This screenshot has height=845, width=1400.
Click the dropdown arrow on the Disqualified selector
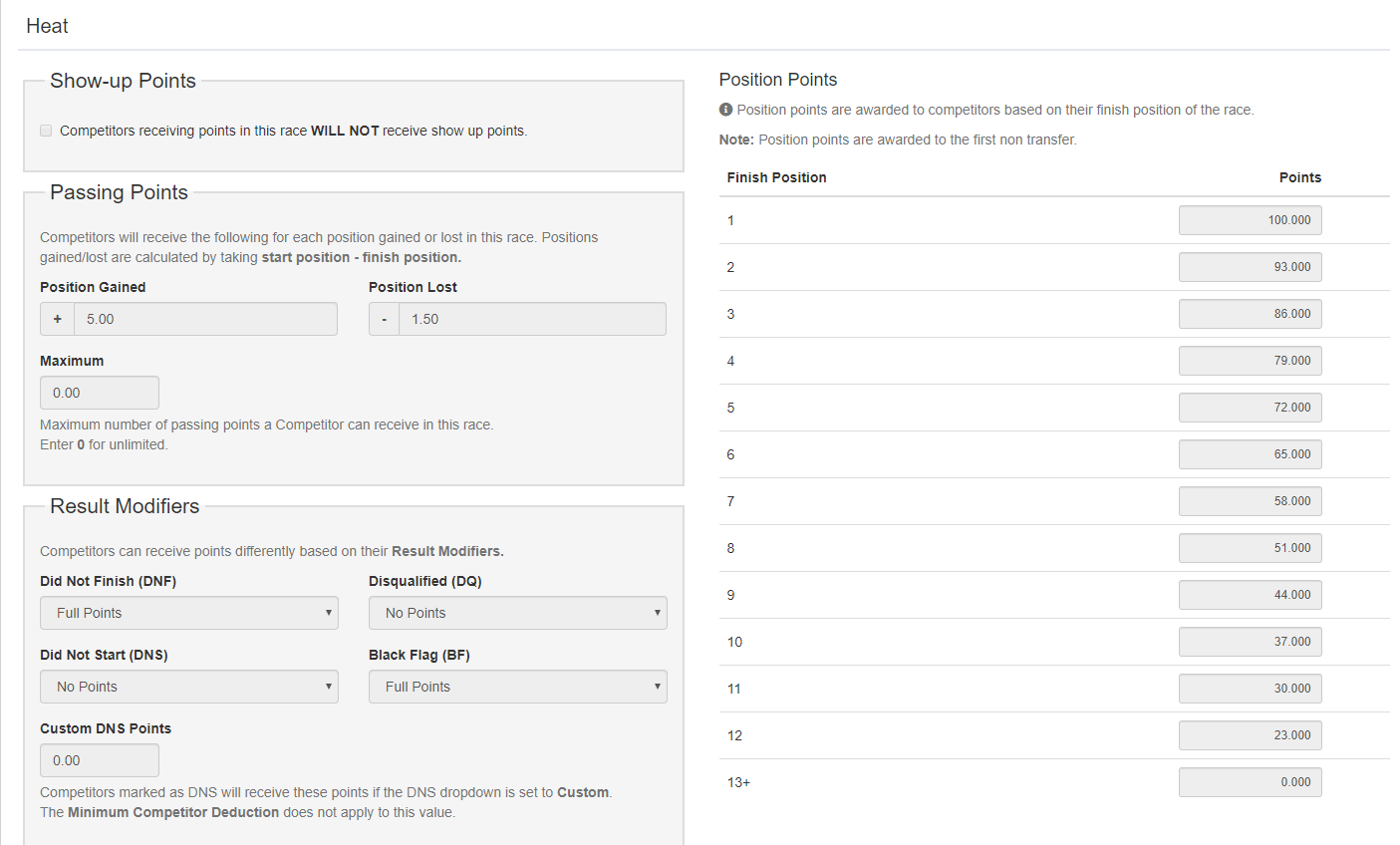pos(657,613)
